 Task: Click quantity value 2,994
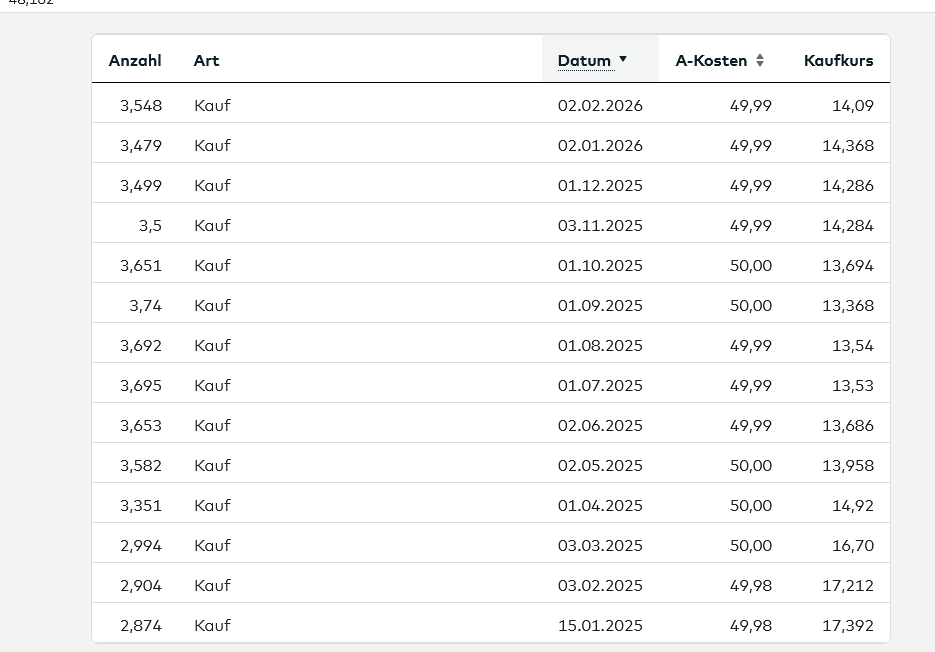coord(141,545)
